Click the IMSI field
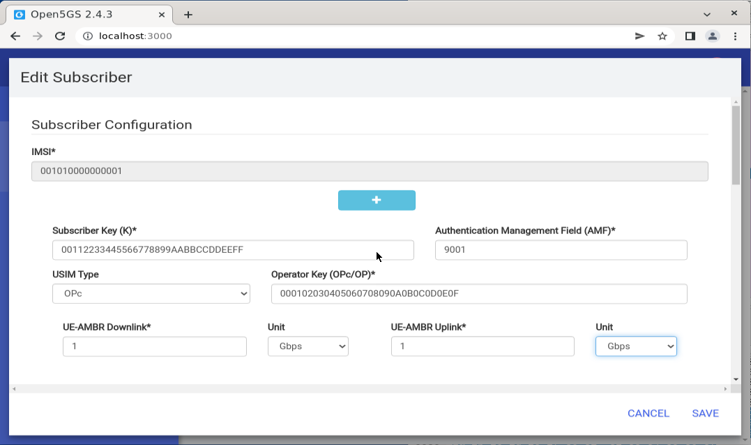751x445 pixels. click(370, 171)
